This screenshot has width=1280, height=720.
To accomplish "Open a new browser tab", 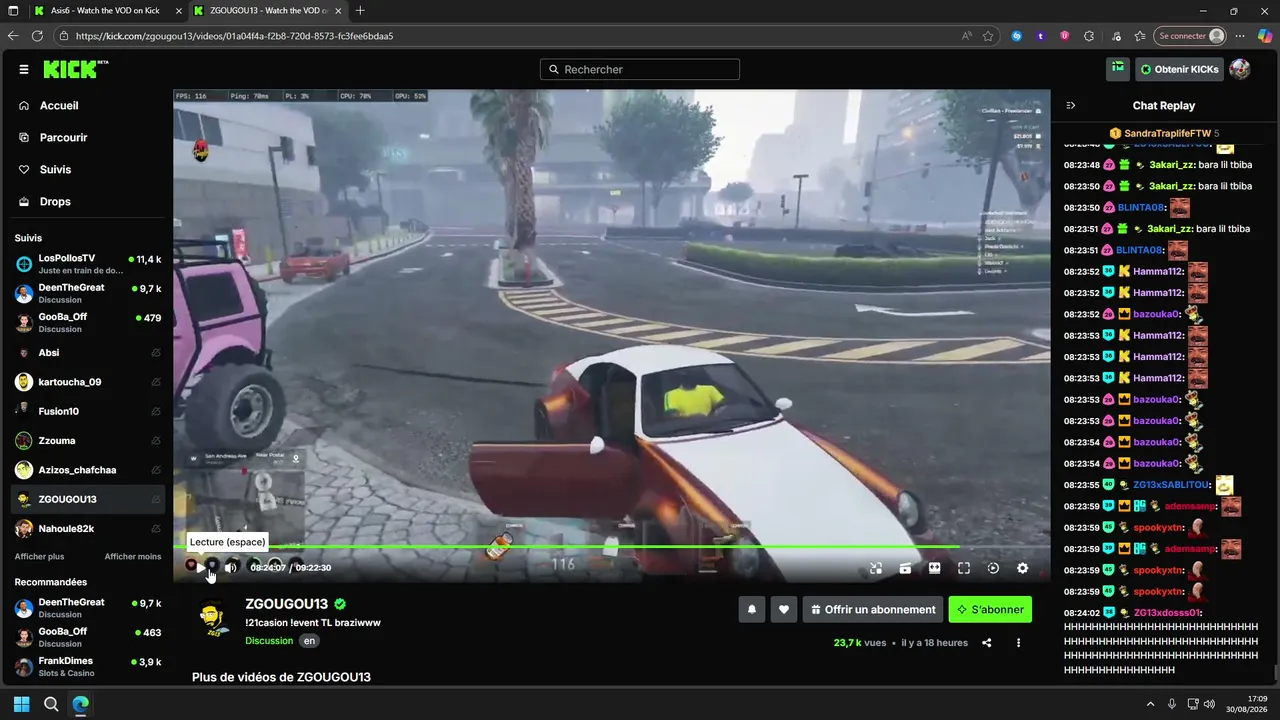I will click(x=360, y=11).
